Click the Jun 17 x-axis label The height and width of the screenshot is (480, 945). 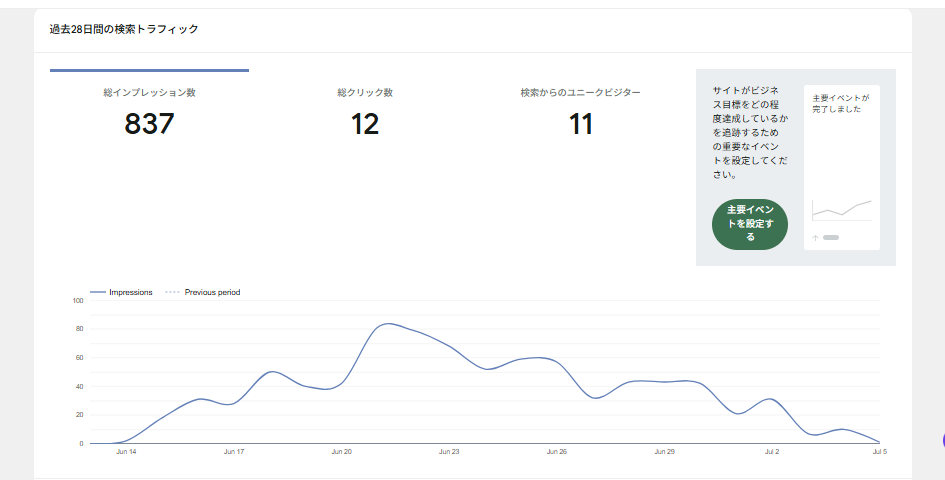click(x=234, y=452)
